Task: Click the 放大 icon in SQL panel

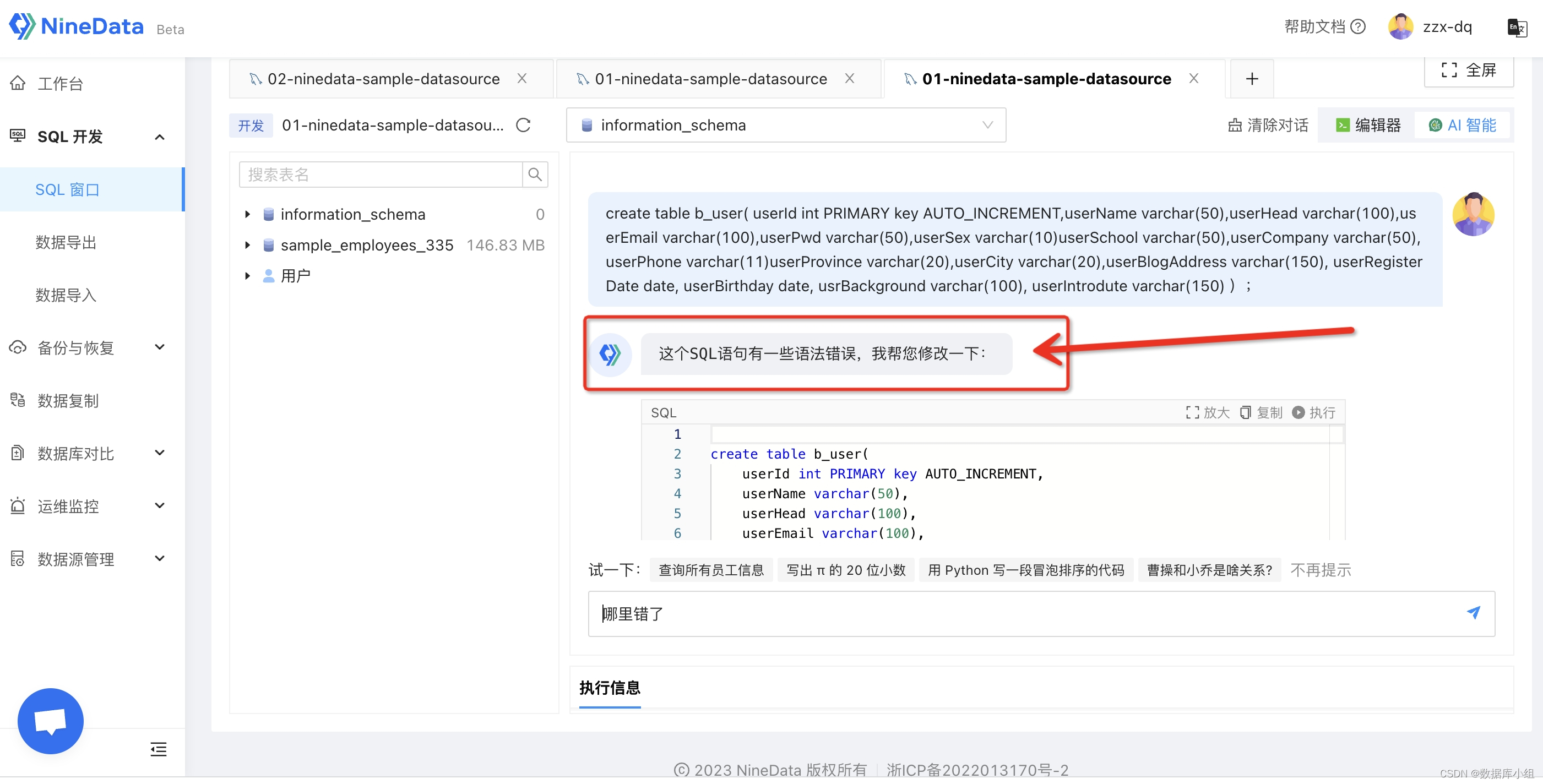Action: pos(1191,412)
